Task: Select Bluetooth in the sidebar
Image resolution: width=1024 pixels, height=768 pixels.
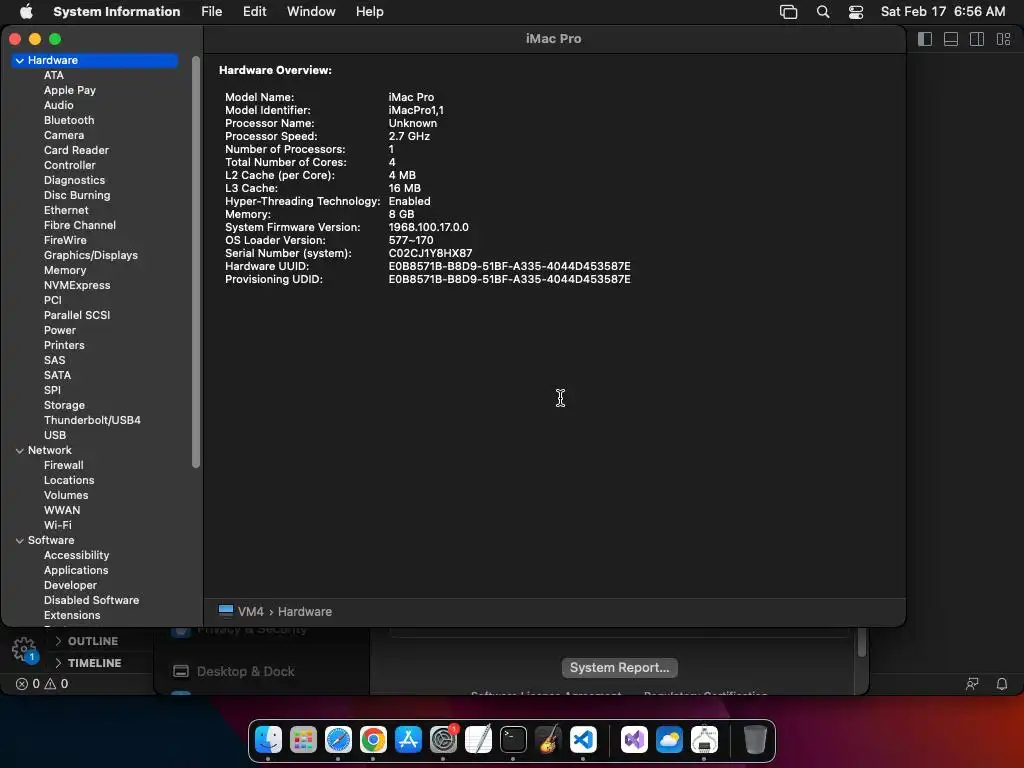Action: pos(69,120)
